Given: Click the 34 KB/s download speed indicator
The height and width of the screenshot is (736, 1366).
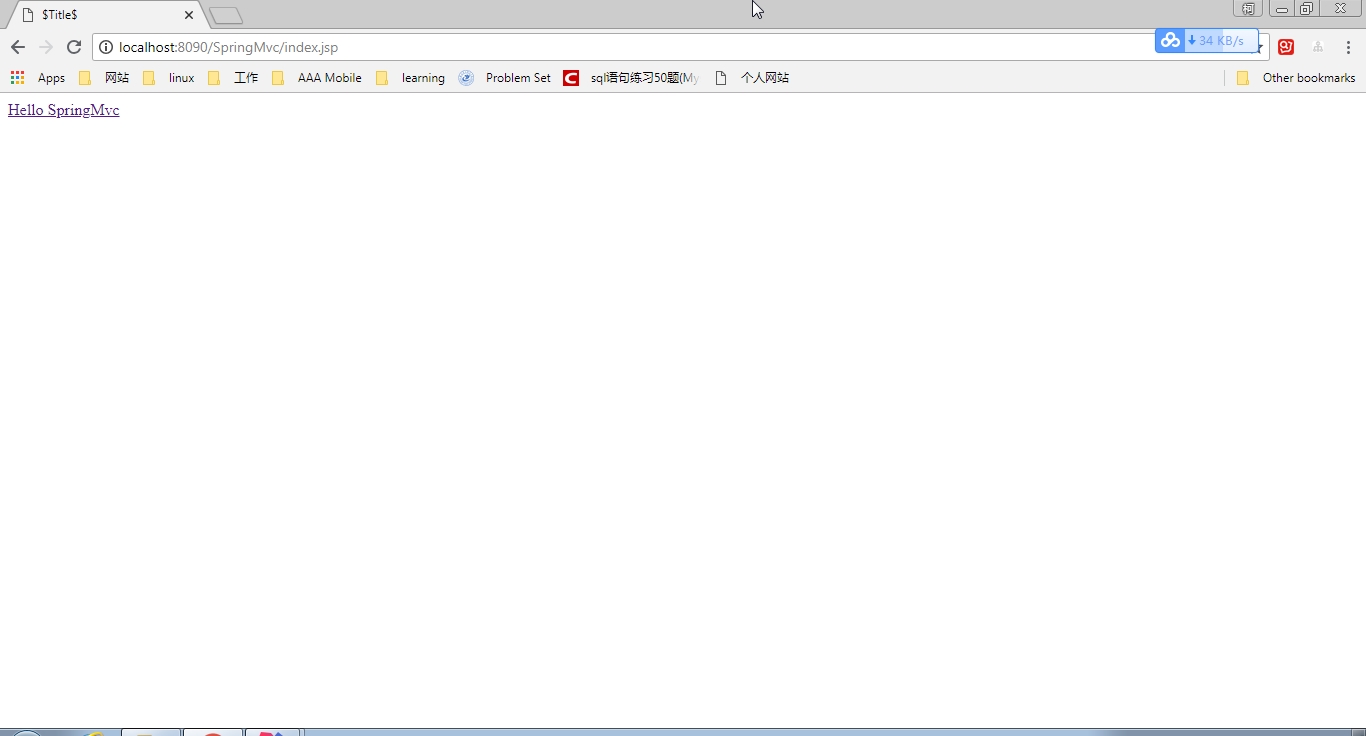Looking at the screenshot, I should pyautogui.click(x=1220, y=40).
